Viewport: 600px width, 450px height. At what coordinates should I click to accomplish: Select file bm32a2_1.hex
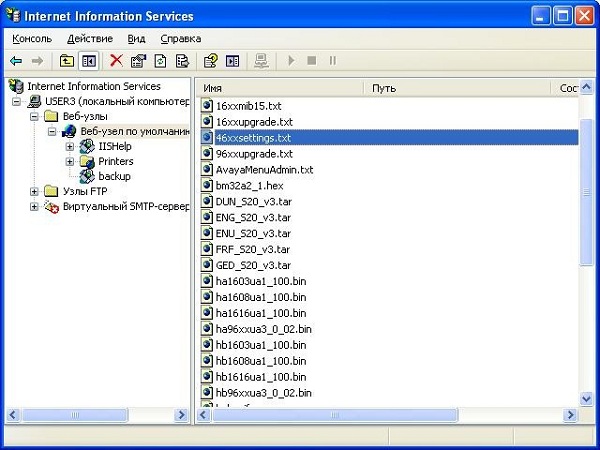[249, 186]
